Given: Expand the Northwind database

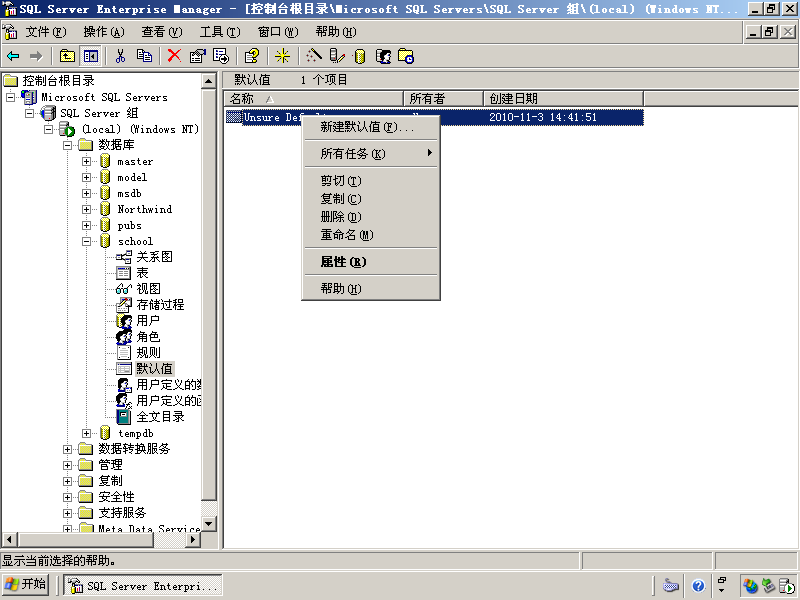Looking at the screenshot, I should tap(87, 209).
